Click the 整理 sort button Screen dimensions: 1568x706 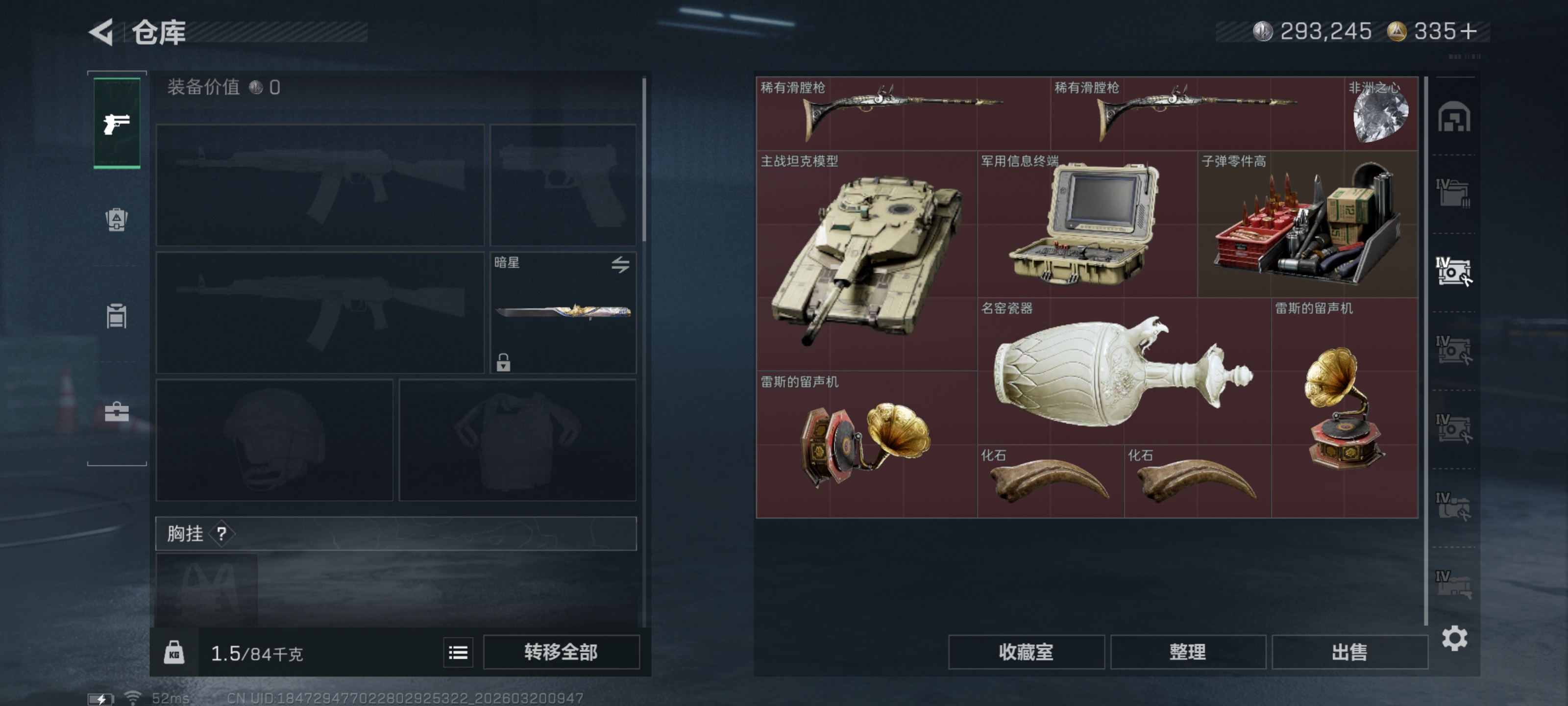tap(1188, 653)
